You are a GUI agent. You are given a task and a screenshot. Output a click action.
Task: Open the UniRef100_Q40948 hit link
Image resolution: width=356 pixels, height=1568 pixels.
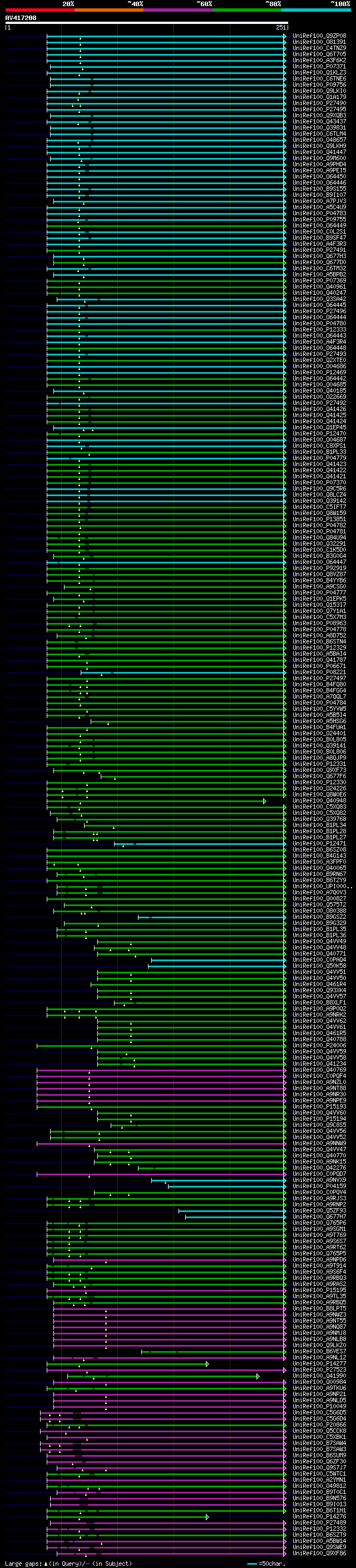tap(319, 801)
